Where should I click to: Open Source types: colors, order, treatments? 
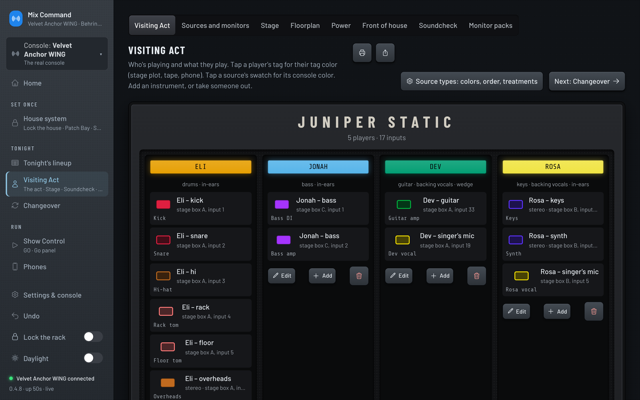pyautogui.click(x=472, y=81)
